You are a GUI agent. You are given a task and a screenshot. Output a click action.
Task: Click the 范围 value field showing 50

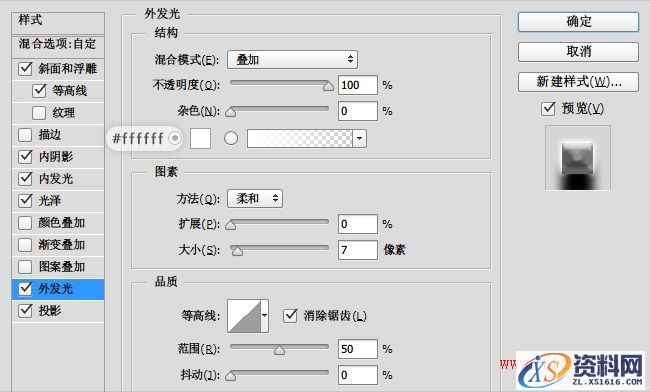[358, 349]
